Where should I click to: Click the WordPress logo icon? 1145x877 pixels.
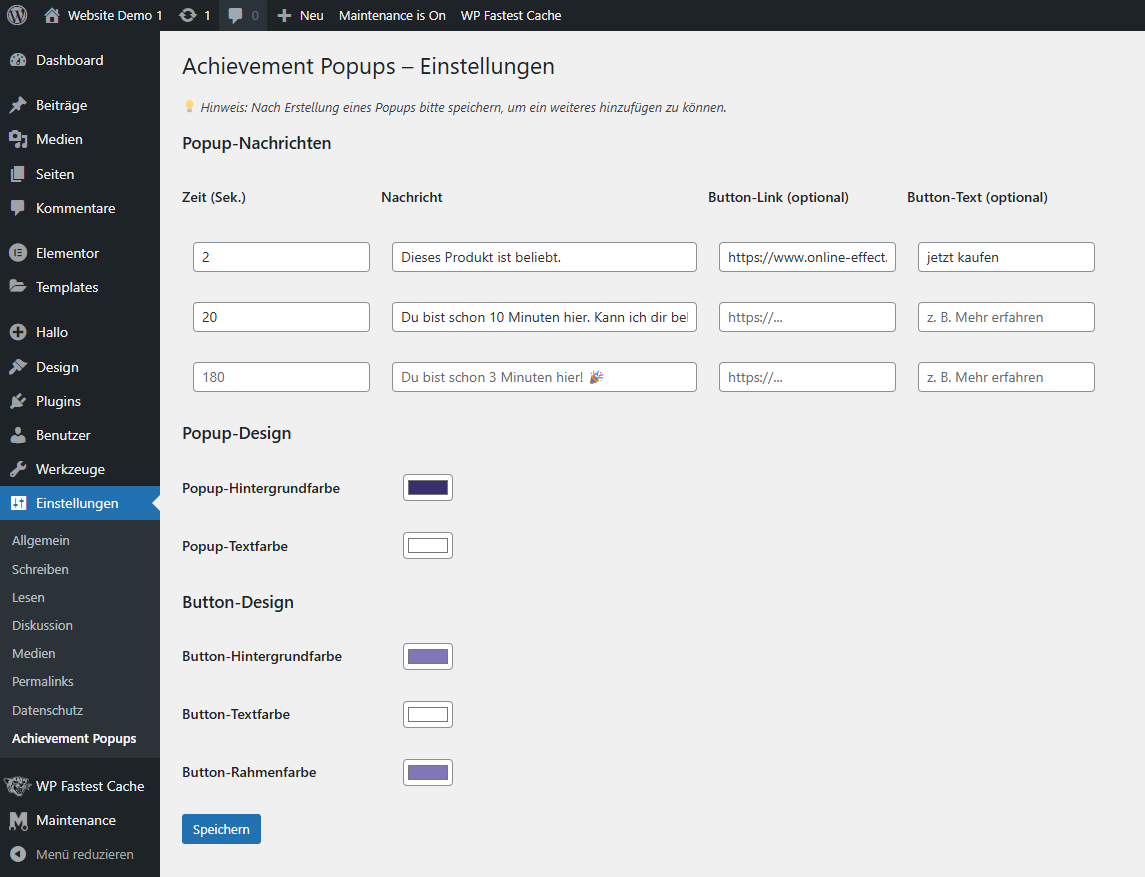click(17, 15)
